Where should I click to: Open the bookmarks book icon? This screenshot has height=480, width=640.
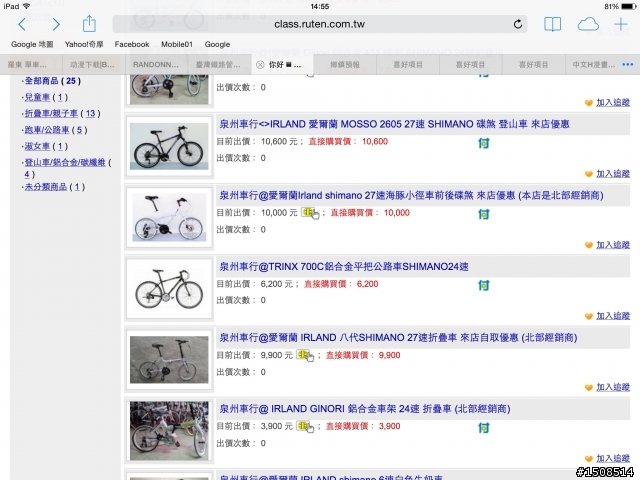552,24
